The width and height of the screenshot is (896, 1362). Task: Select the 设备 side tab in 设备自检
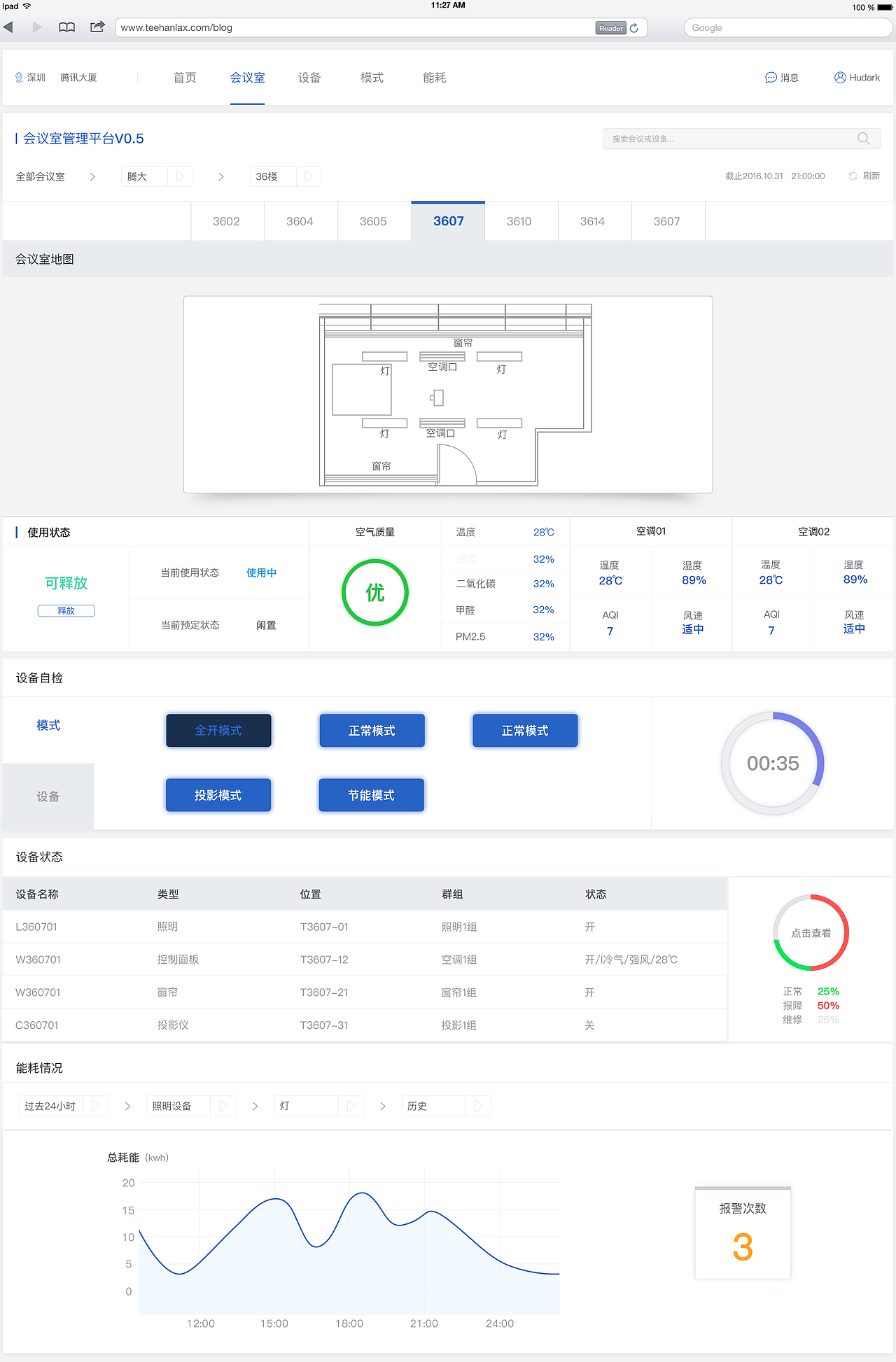(48, 796)
